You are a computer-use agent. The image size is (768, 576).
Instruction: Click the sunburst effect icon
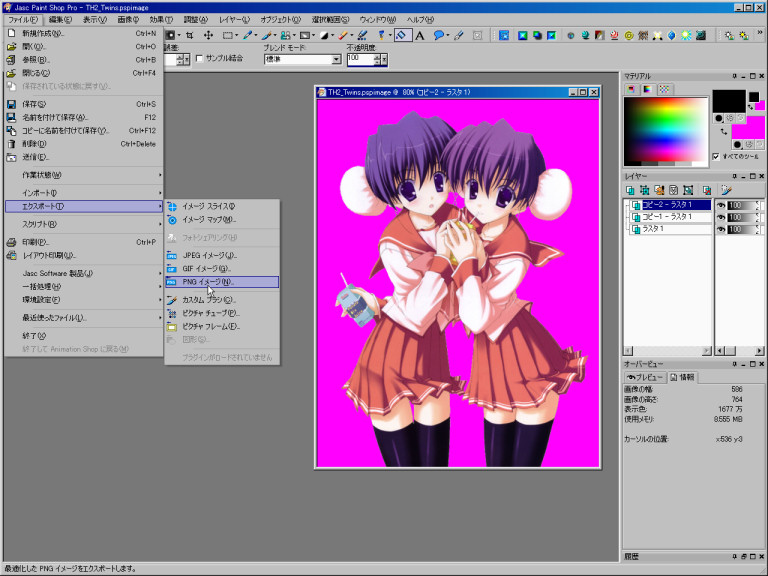click(686, 35)
